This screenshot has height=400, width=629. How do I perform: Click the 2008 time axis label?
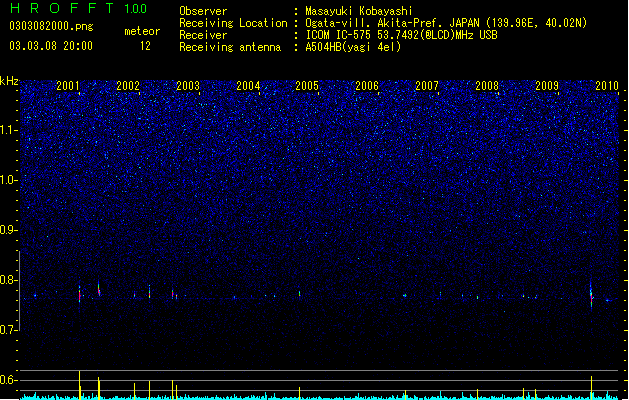tap(487, 85)
